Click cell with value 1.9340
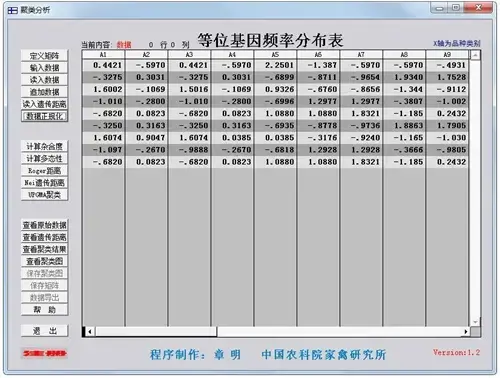500x378 pixels. [404, 77]
